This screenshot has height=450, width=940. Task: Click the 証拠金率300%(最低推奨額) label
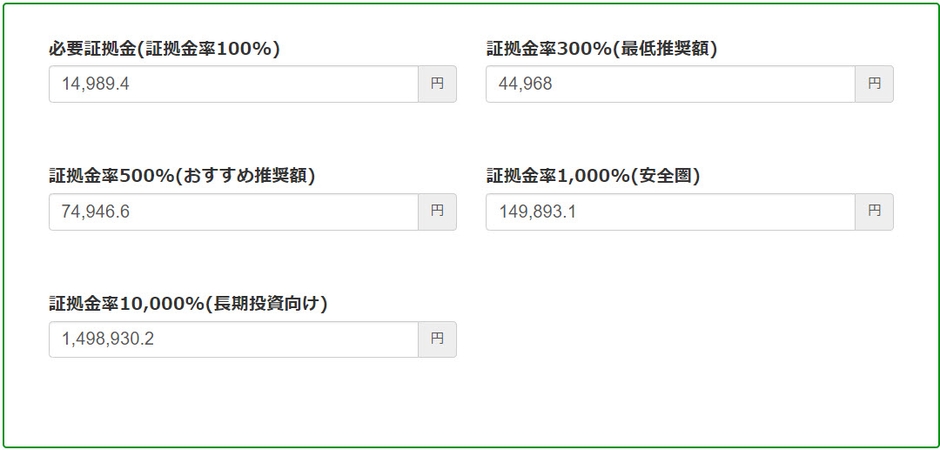[x=602, y=48]
